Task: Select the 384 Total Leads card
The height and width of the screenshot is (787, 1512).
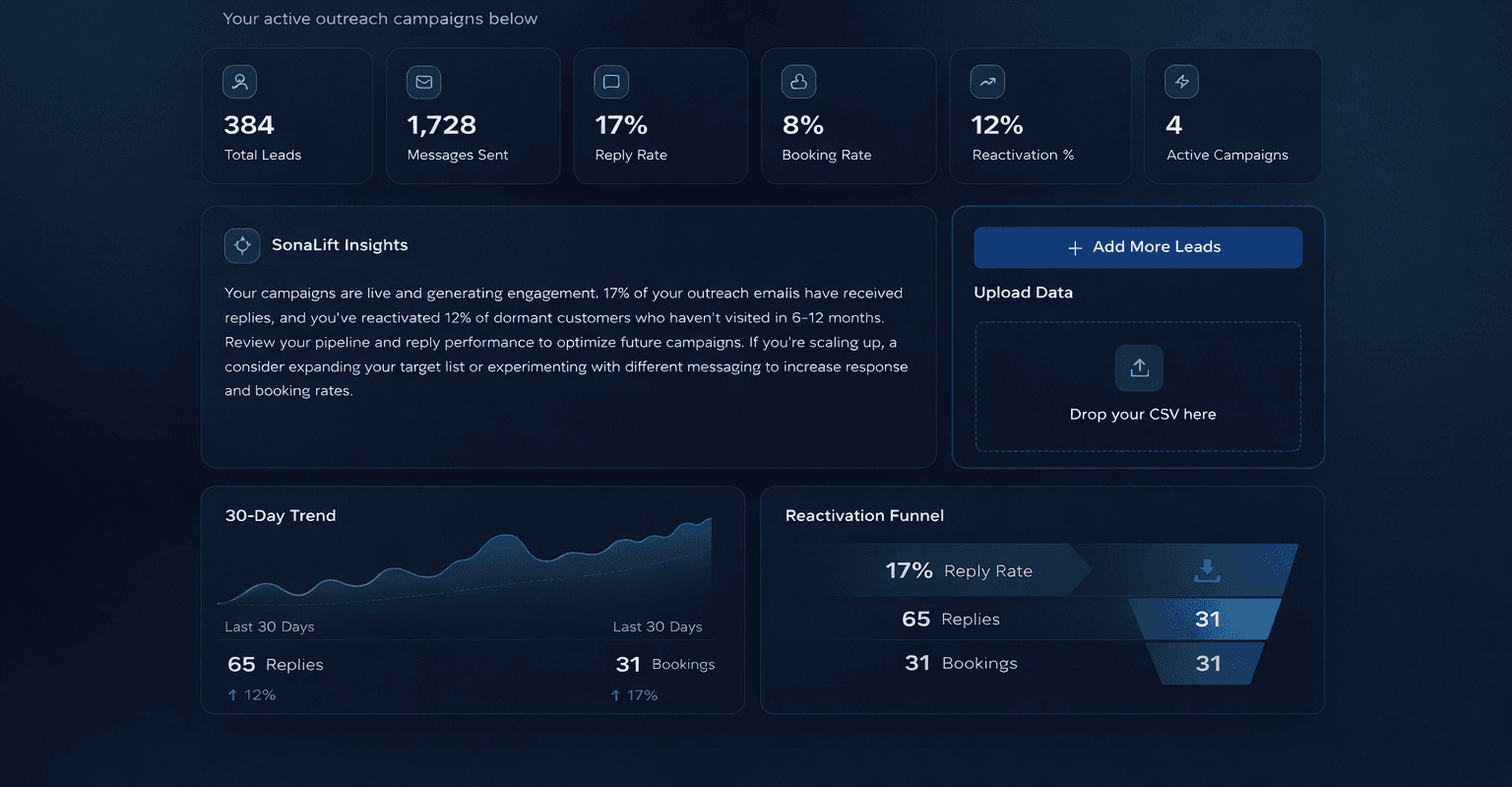Action: tap(286, 115)
